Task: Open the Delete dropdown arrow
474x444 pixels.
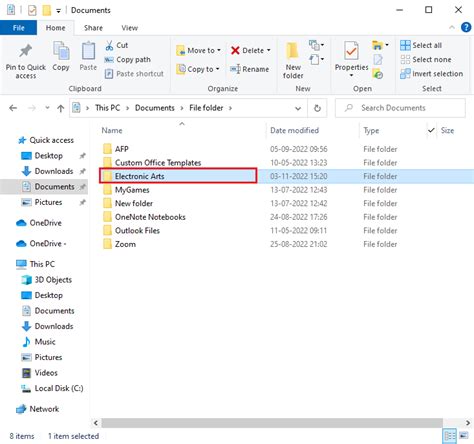Action: point(269,50)
